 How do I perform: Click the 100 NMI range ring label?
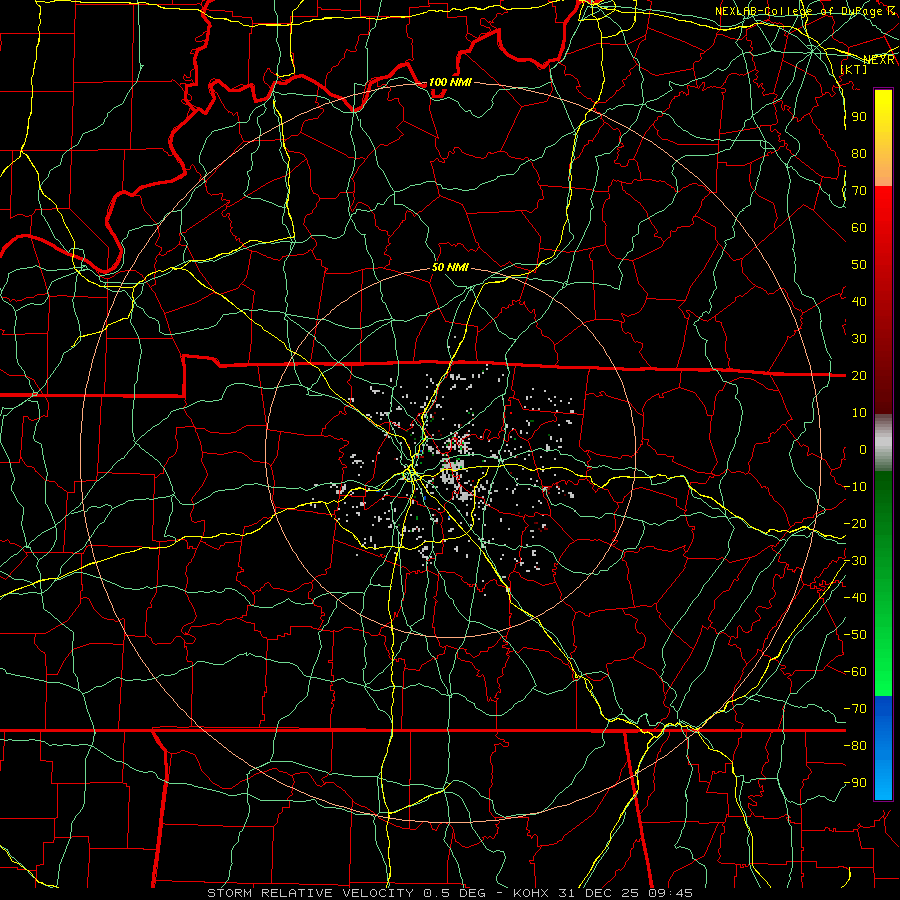tap(450, 82)
